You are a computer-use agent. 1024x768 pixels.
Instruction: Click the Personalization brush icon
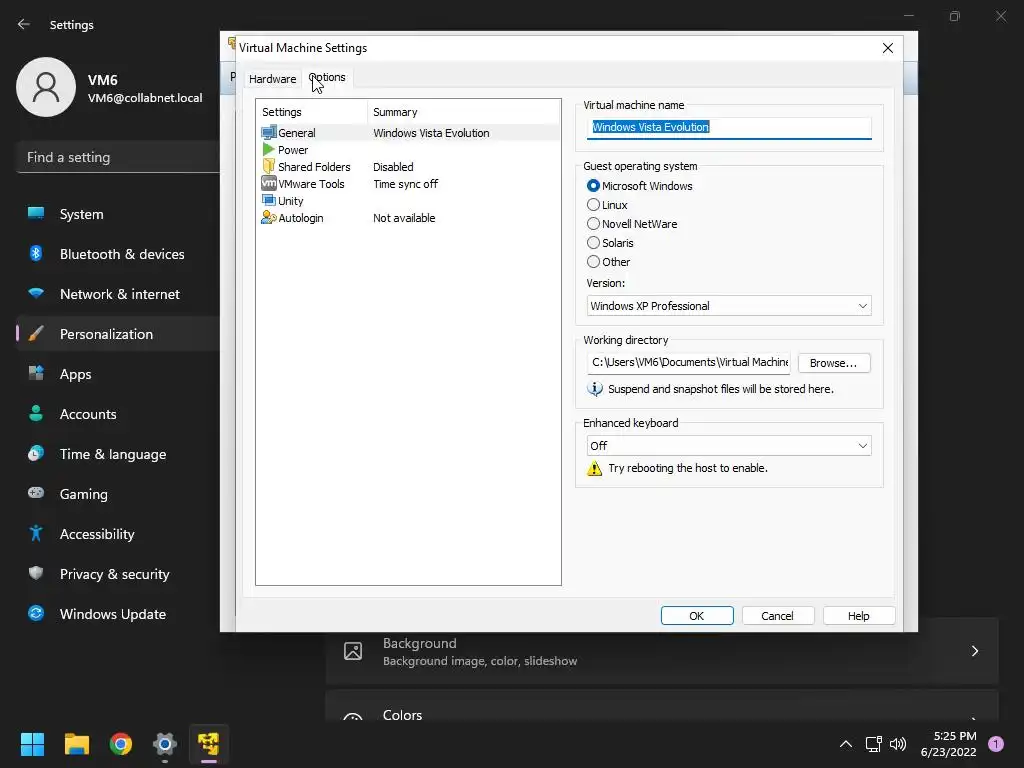[36, 334]
